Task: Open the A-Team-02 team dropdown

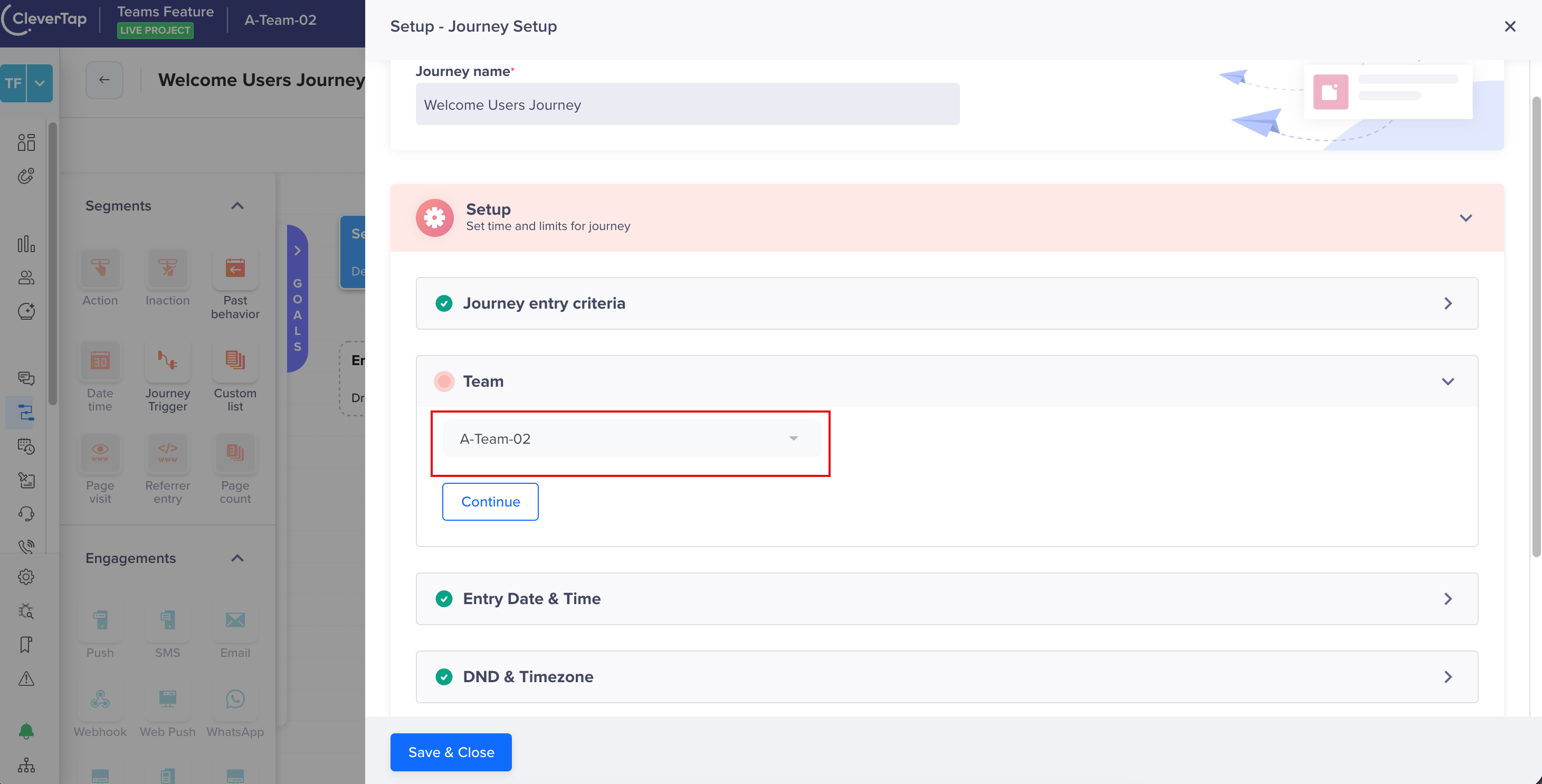Action: (x=631, y=438)
